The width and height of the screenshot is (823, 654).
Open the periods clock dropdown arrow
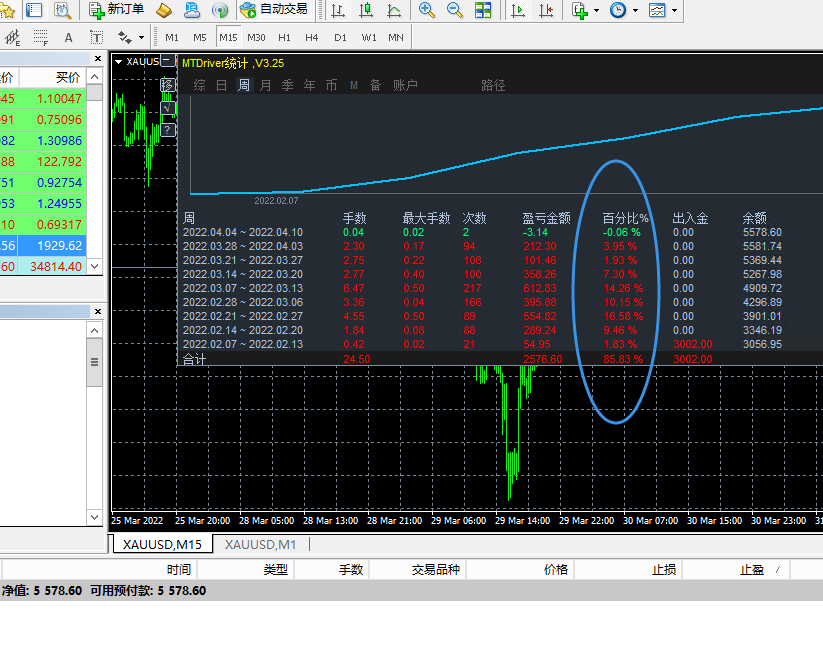pos(635,10)
